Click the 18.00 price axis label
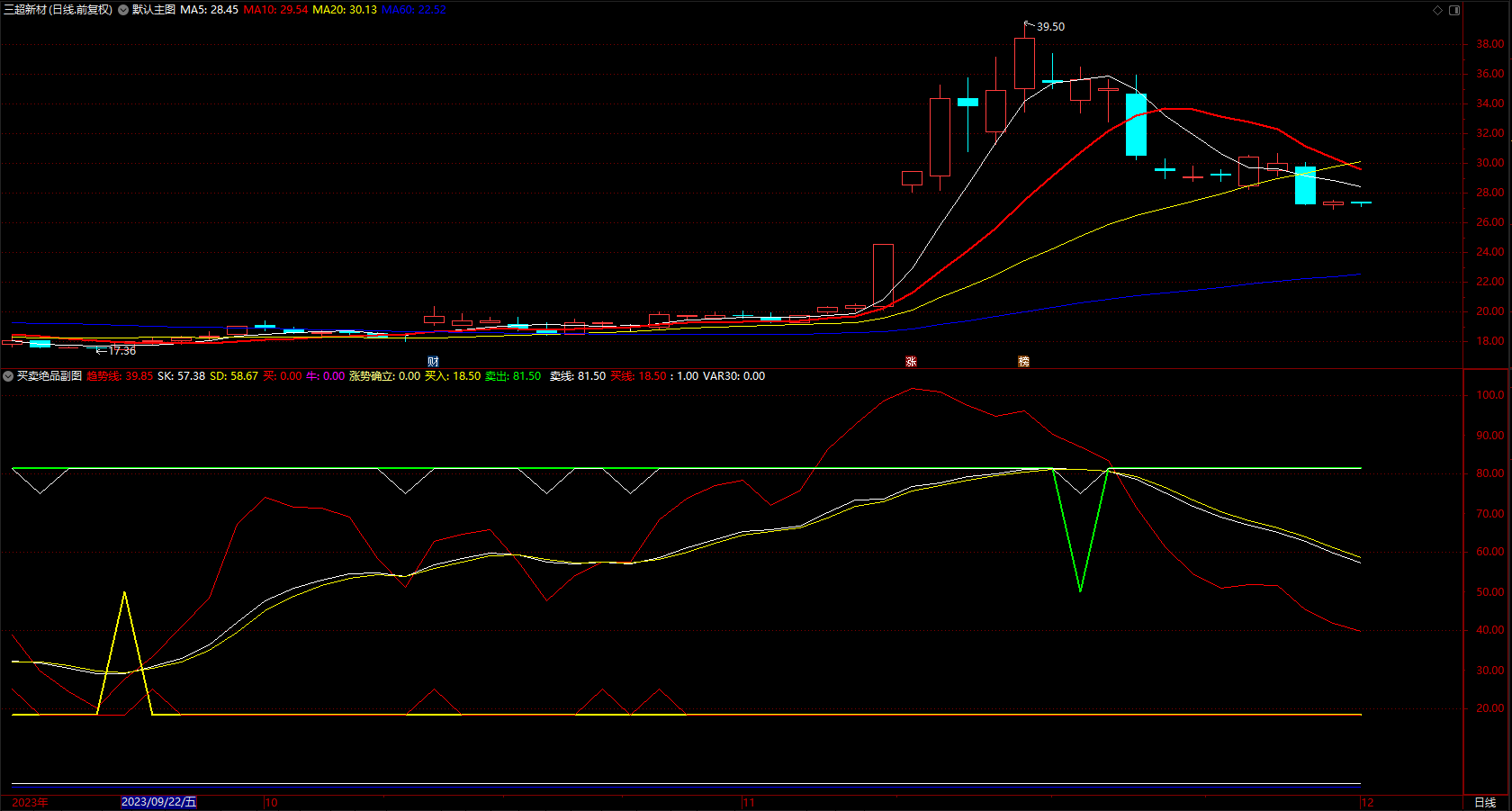The width and height of the screenshot is (1512, 811). [1489, 341]
